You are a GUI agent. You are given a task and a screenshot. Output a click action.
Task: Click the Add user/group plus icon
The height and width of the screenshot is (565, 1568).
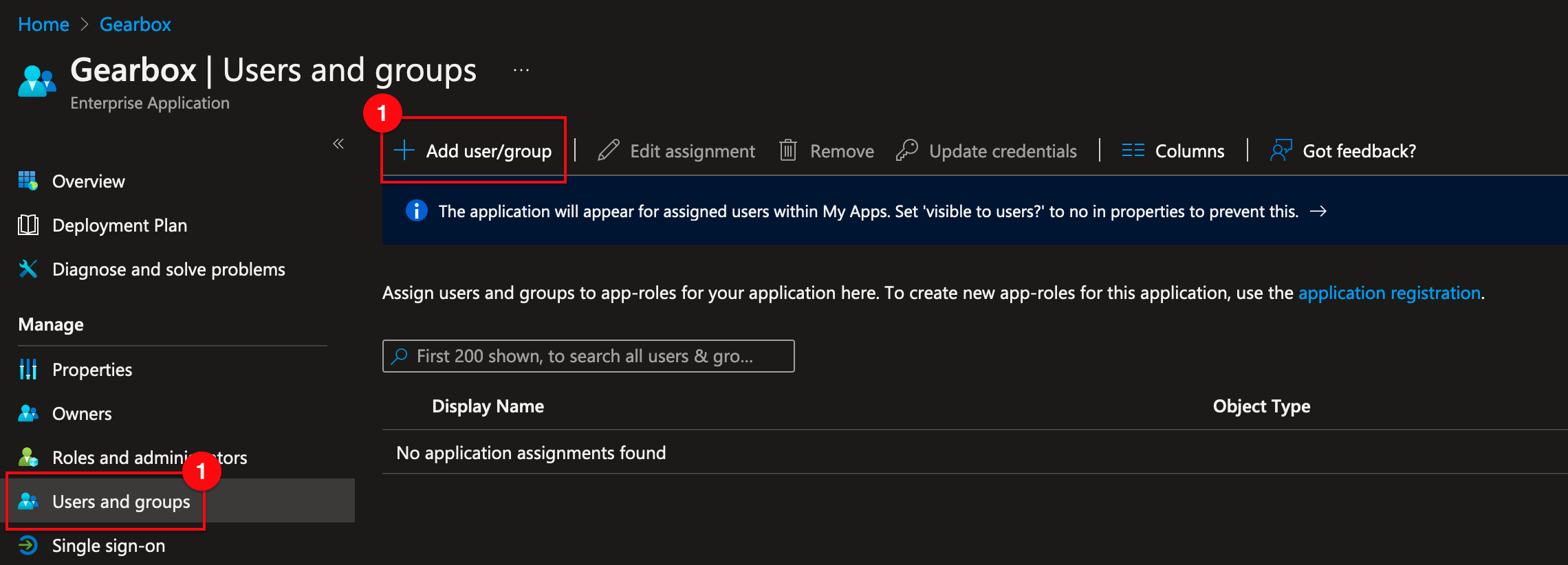[404, 150]
